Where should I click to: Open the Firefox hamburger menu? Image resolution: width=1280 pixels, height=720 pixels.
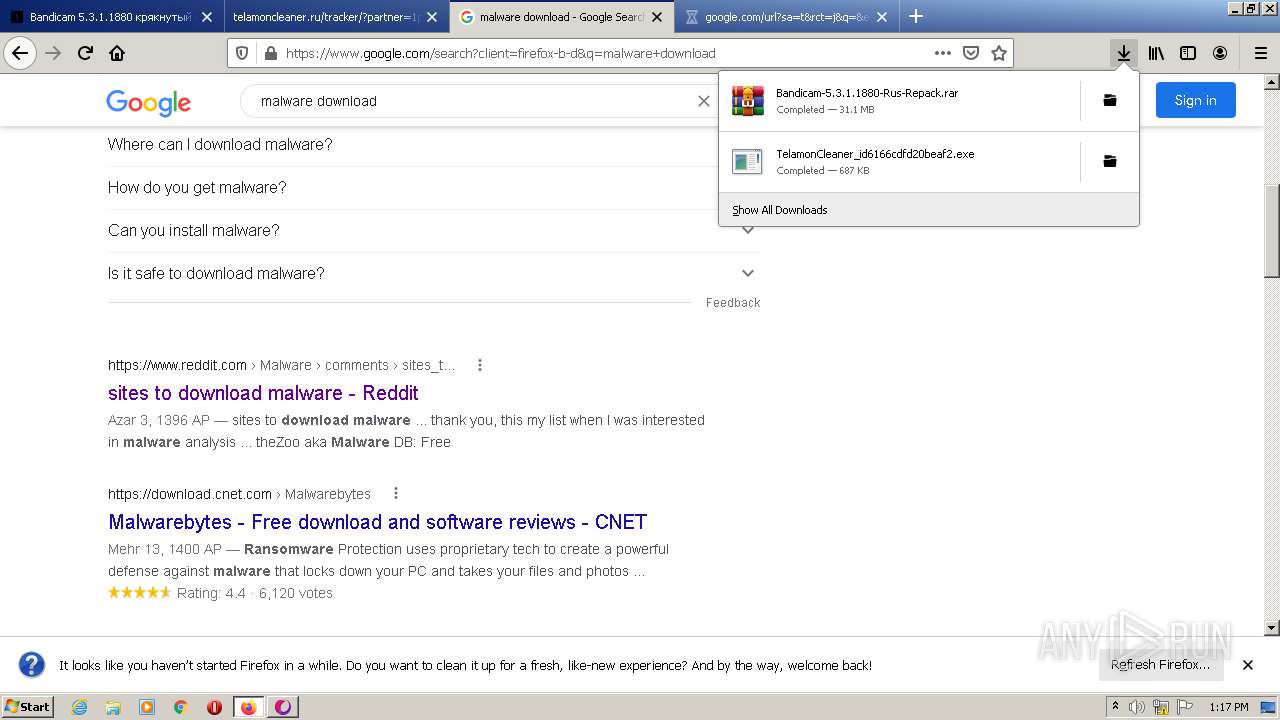click(x=1261, y=53)
